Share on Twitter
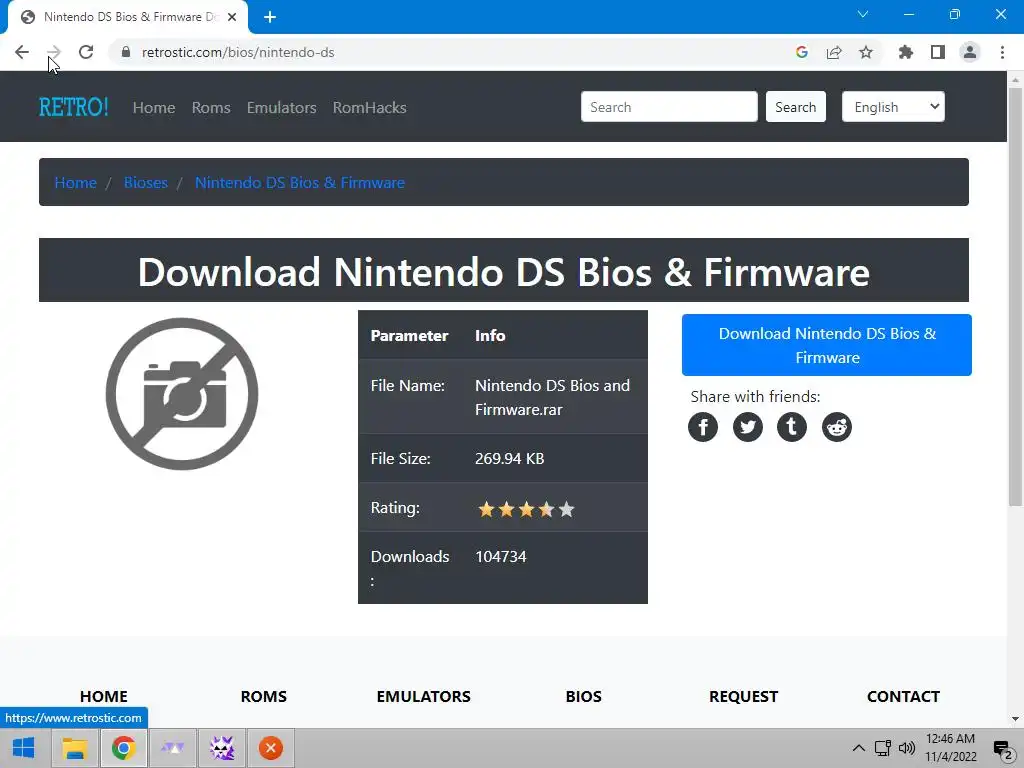The height and width of the screenshot is (768, 1024). (x=748, y=427)
